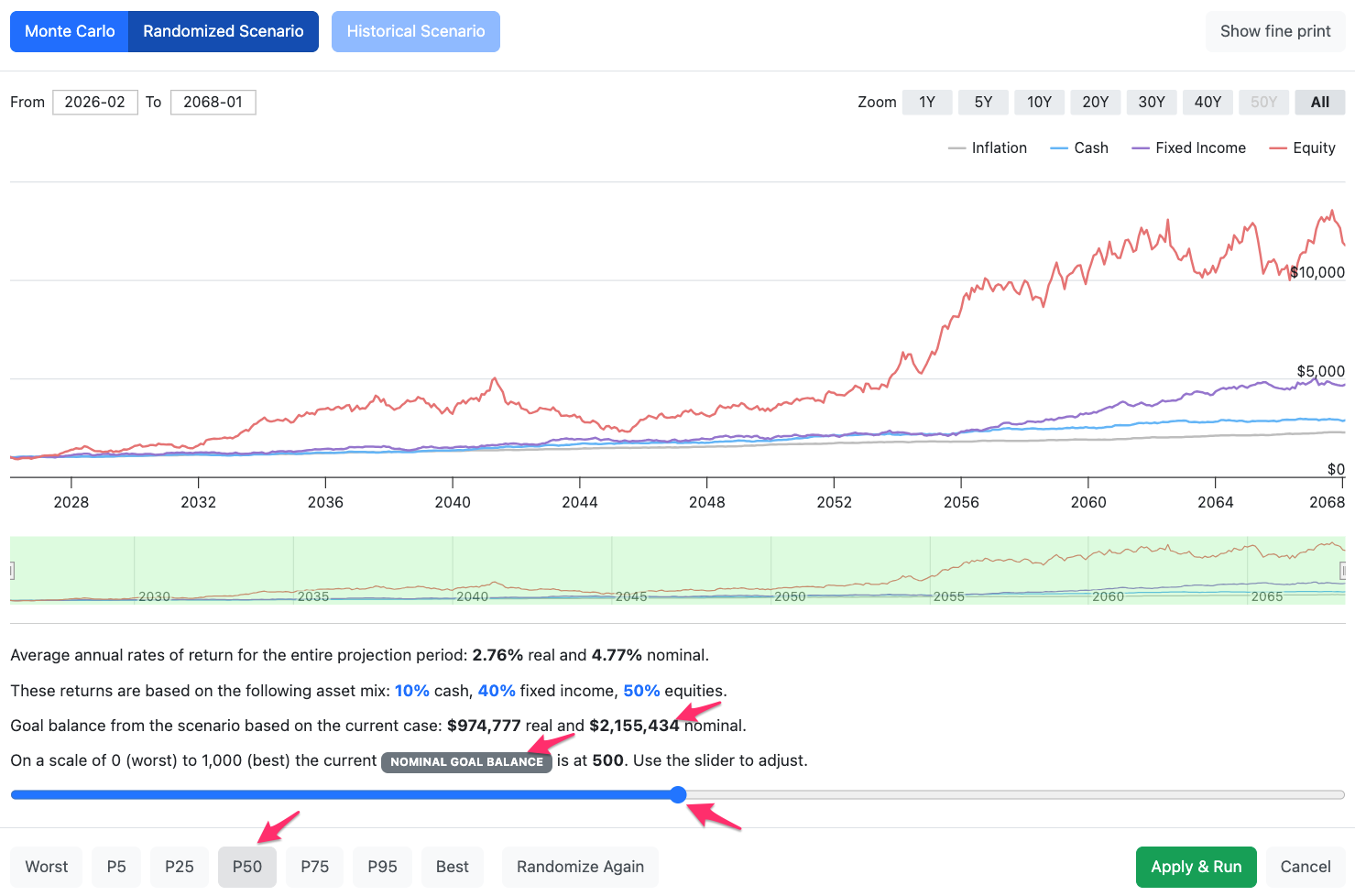Click Show fine print button
The image size is (1355, 896).
click(1275, 31)
